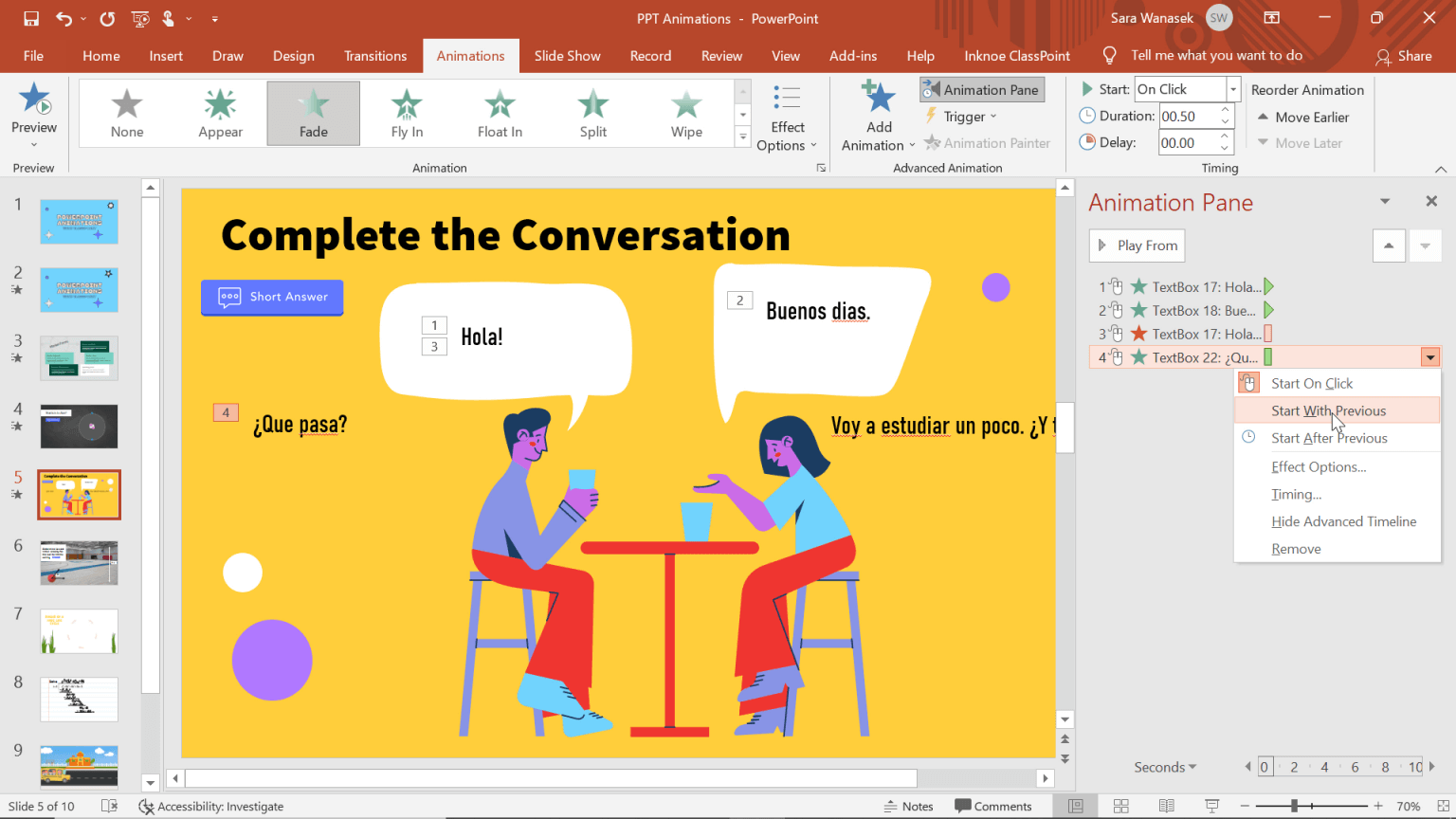Image resolution: width=1456 pixels, height=819 pixels.
Task: Switch to Slide Sorter view
Action: pos(1121,805)
